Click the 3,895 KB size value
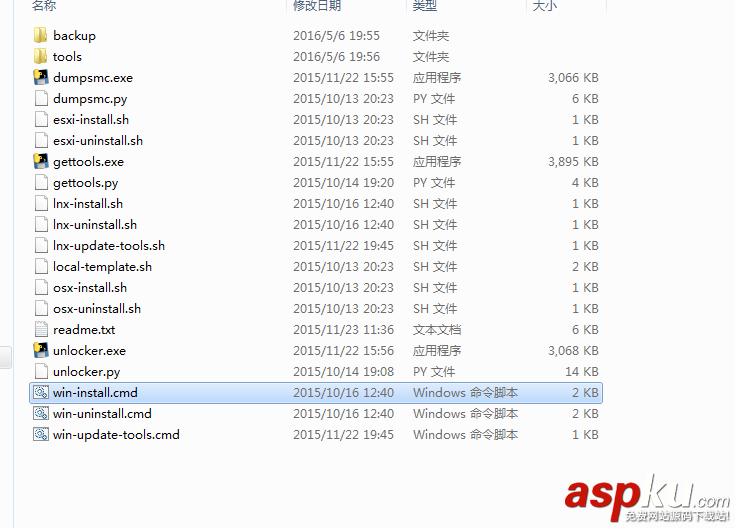Screen dimensions: 735x528 [573, 161]
